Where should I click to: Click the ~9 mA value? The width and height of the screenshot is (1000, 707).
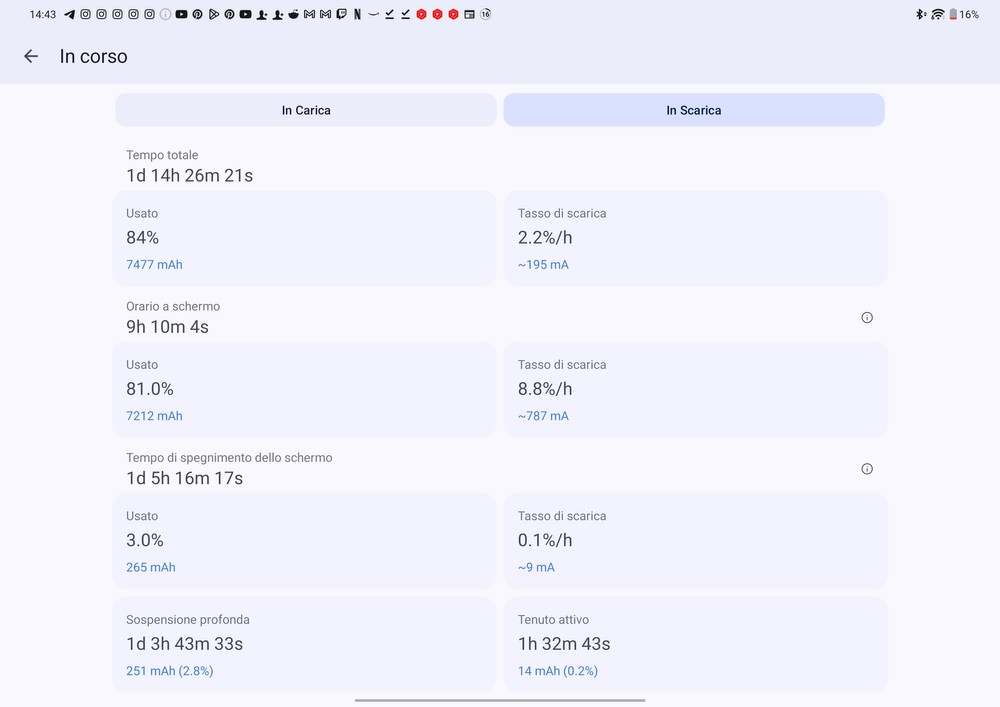click(536, 567)
